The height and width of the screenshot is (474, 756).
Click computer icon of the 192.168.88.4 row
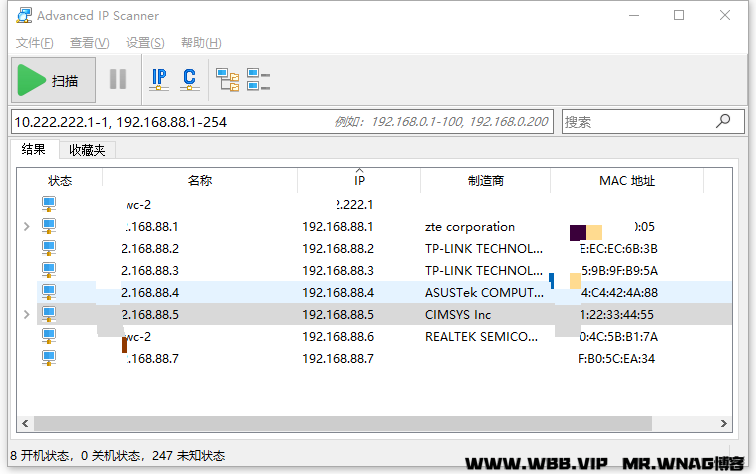point(49,292)
